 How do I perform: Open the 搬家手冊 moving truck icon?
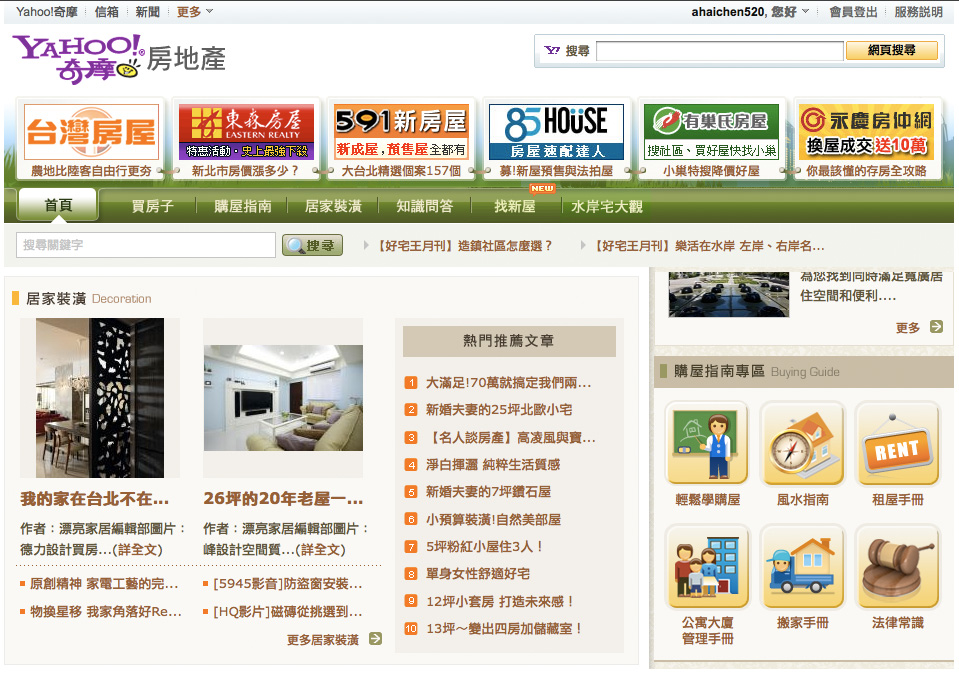pos(802,567)
